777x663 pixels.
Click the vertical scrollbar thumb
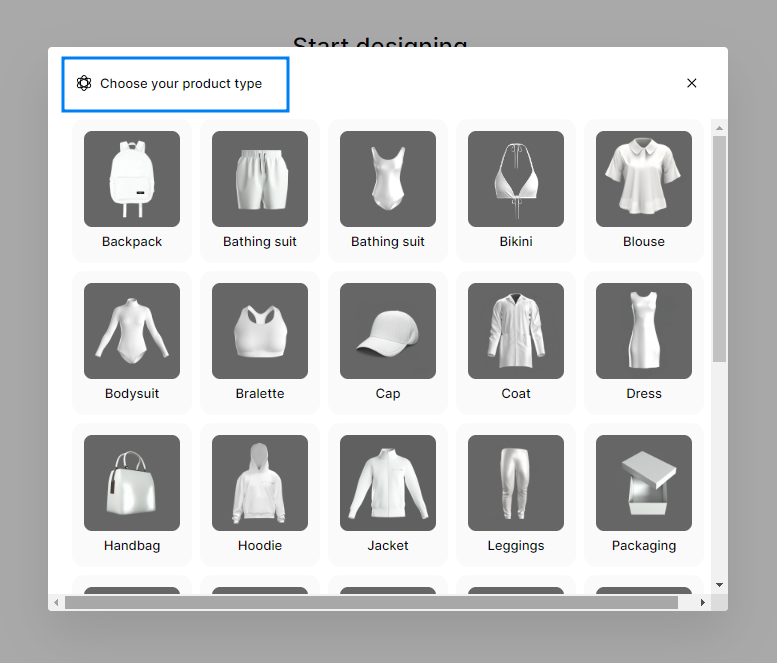pos(719,249)
